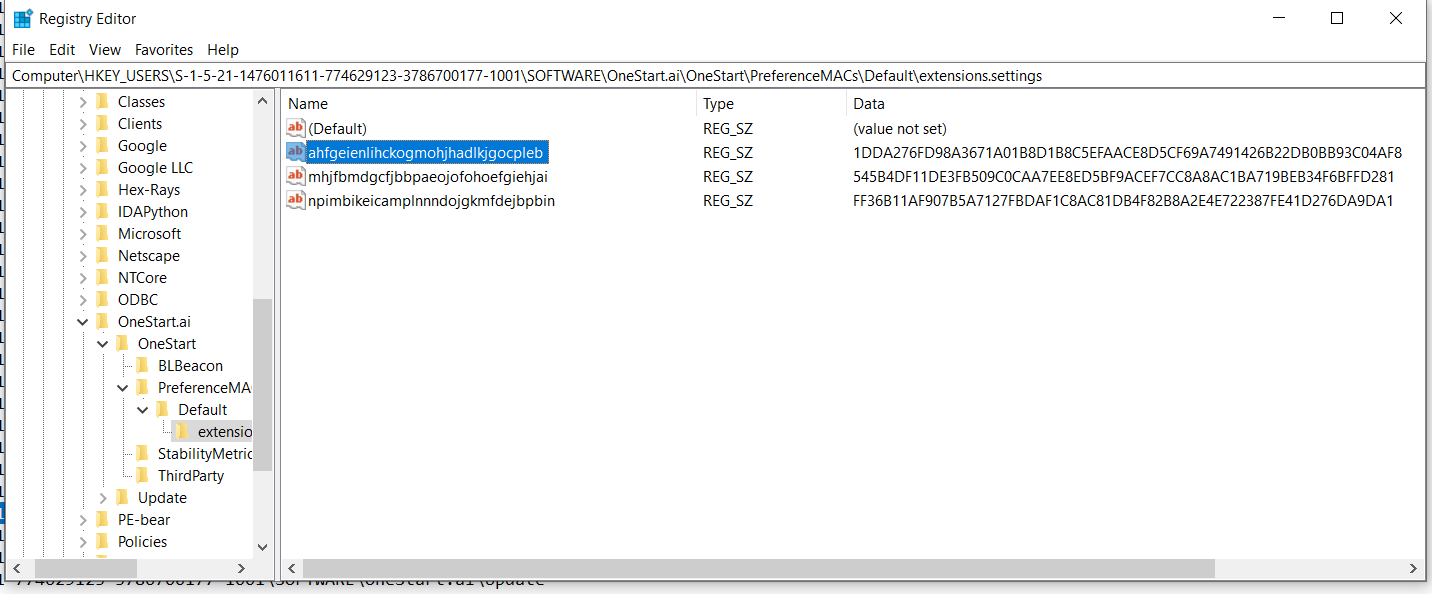Collapse the PreferenceMACs key
This screenshot has width=1432, height=594.
click(x=123, y=388)
